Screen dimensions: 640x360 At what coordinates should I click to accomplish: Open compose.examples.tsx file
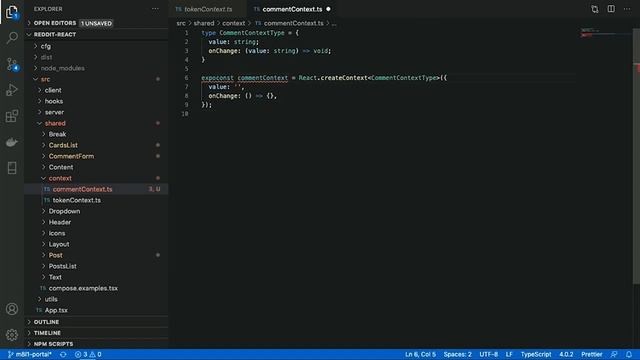point(83,289)
